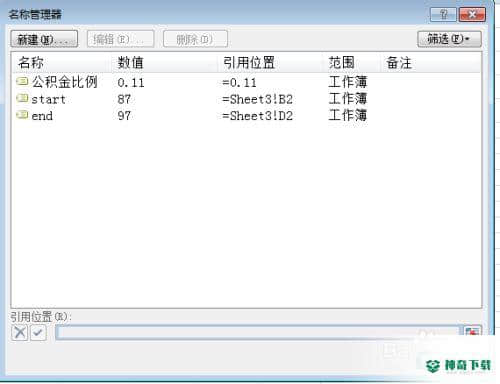
Task: Click the reference =Sheet3!B2
Action: (257, 99)
